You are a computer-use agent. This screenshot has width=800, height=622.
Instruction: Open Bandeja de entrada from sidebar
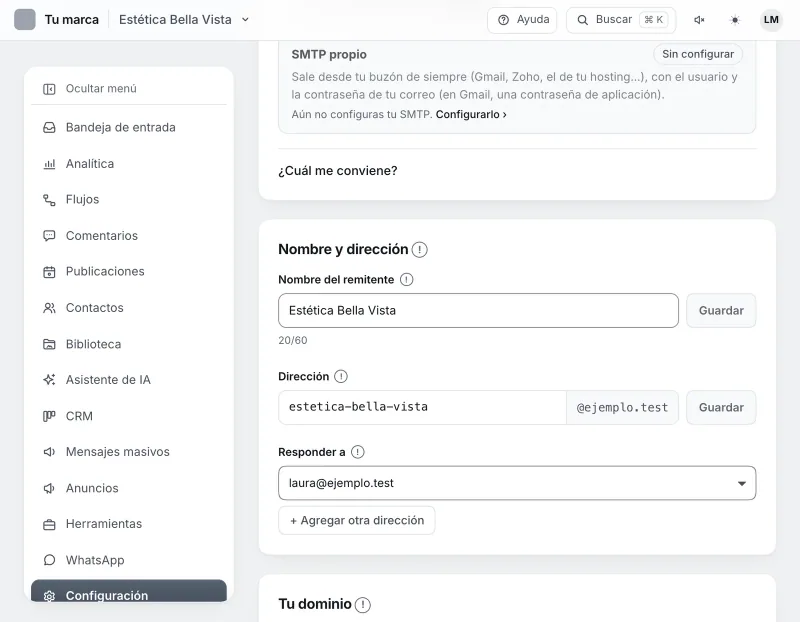(129, 128)
